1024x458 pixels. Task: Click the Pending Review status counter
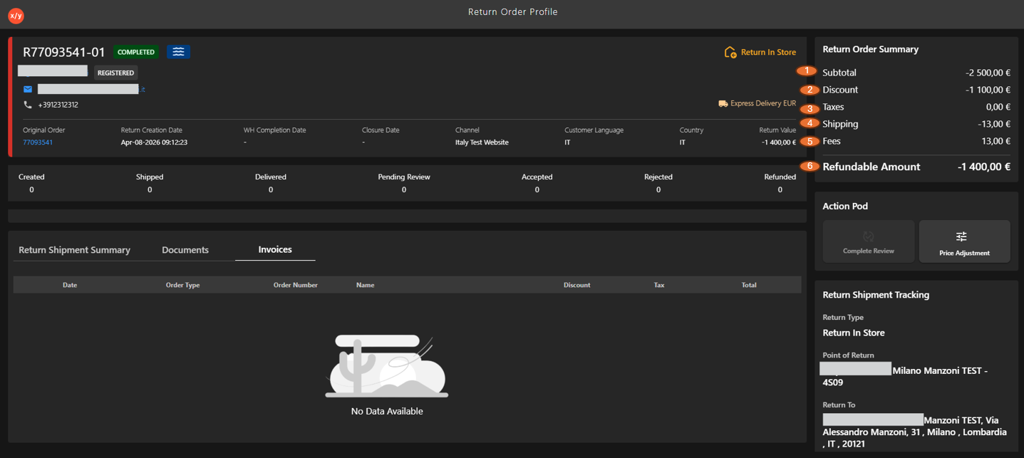tap(404, 183)
